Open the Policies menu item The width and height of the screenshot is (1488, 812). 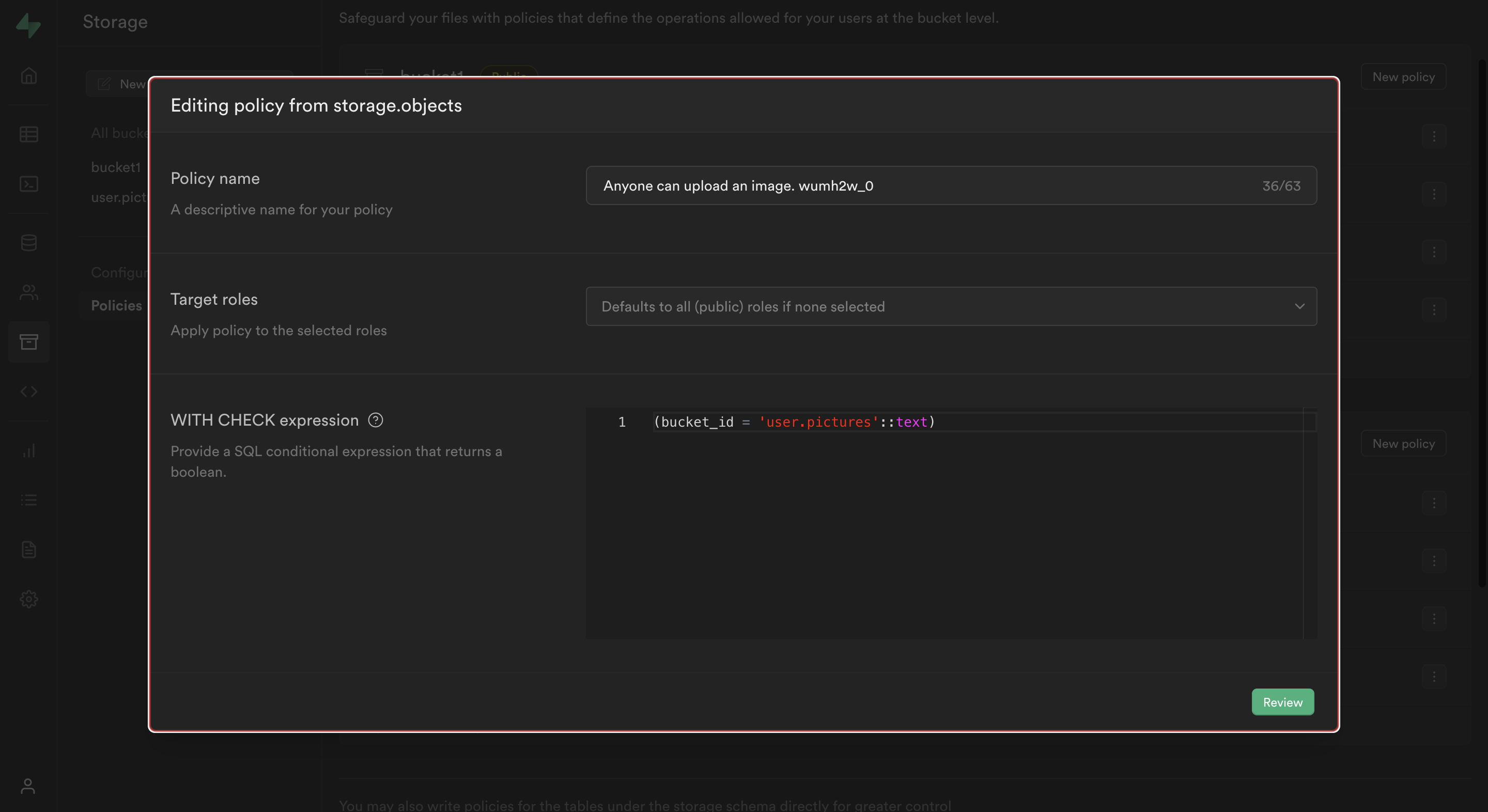coord(116,305)
